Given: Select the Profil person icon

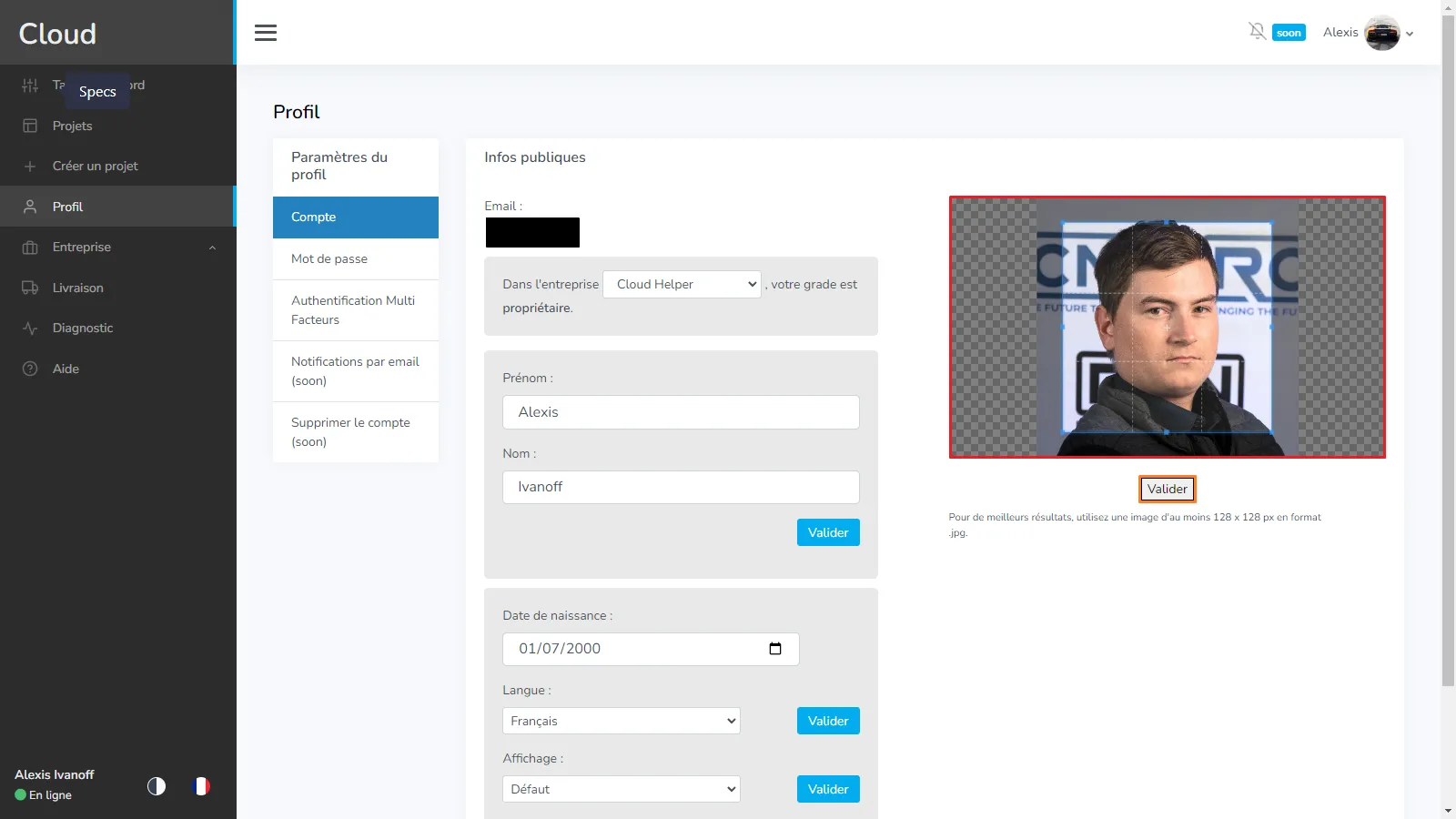Looking at the screenshot, I should [x=30, y=207].
